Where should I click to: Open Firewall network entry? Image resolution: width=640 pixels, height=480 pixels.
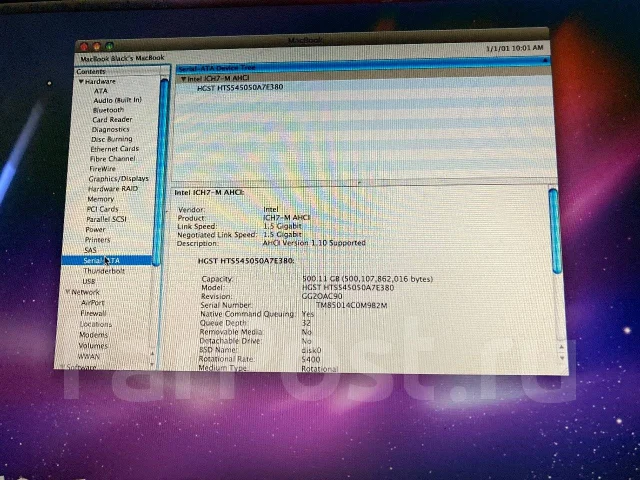coord(93,313)
